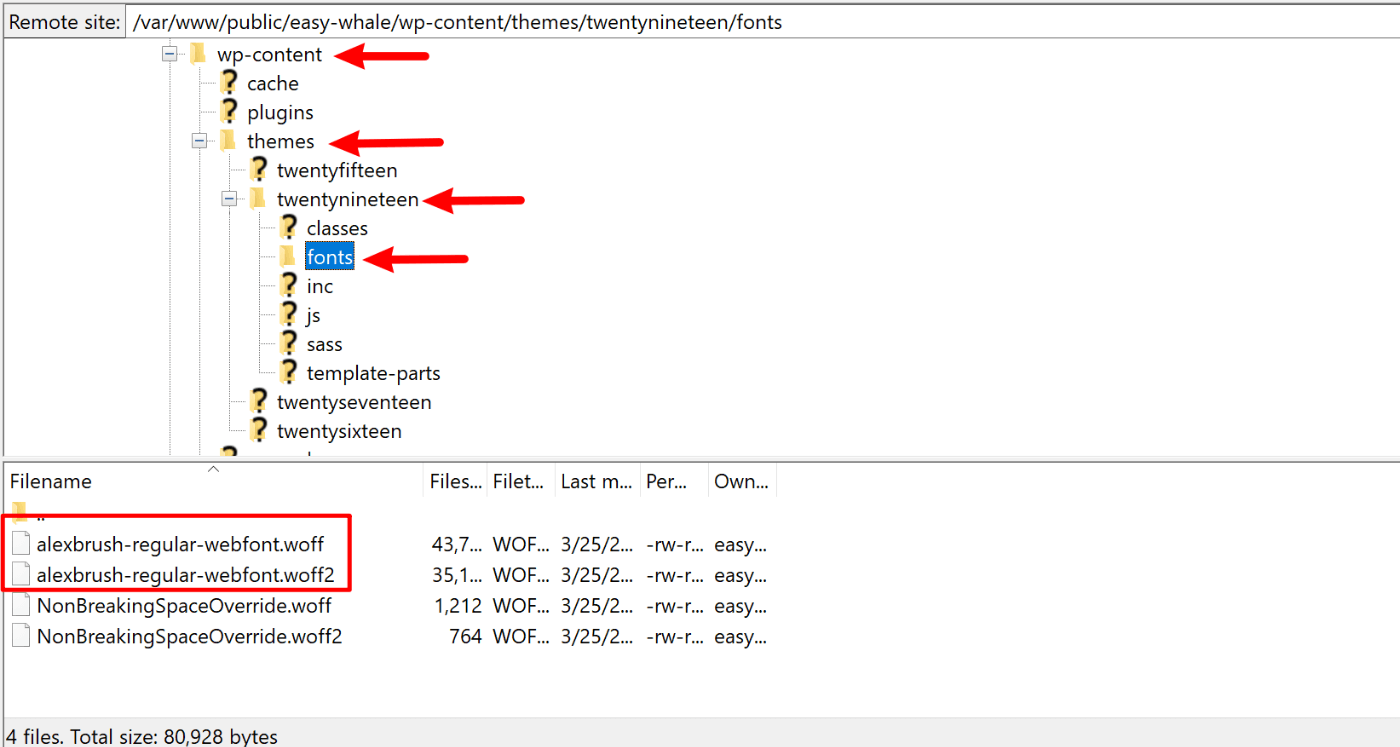This screenshot has height=747, width=1400.
Task: Select the inc folder label
Action: coord(320,287)
